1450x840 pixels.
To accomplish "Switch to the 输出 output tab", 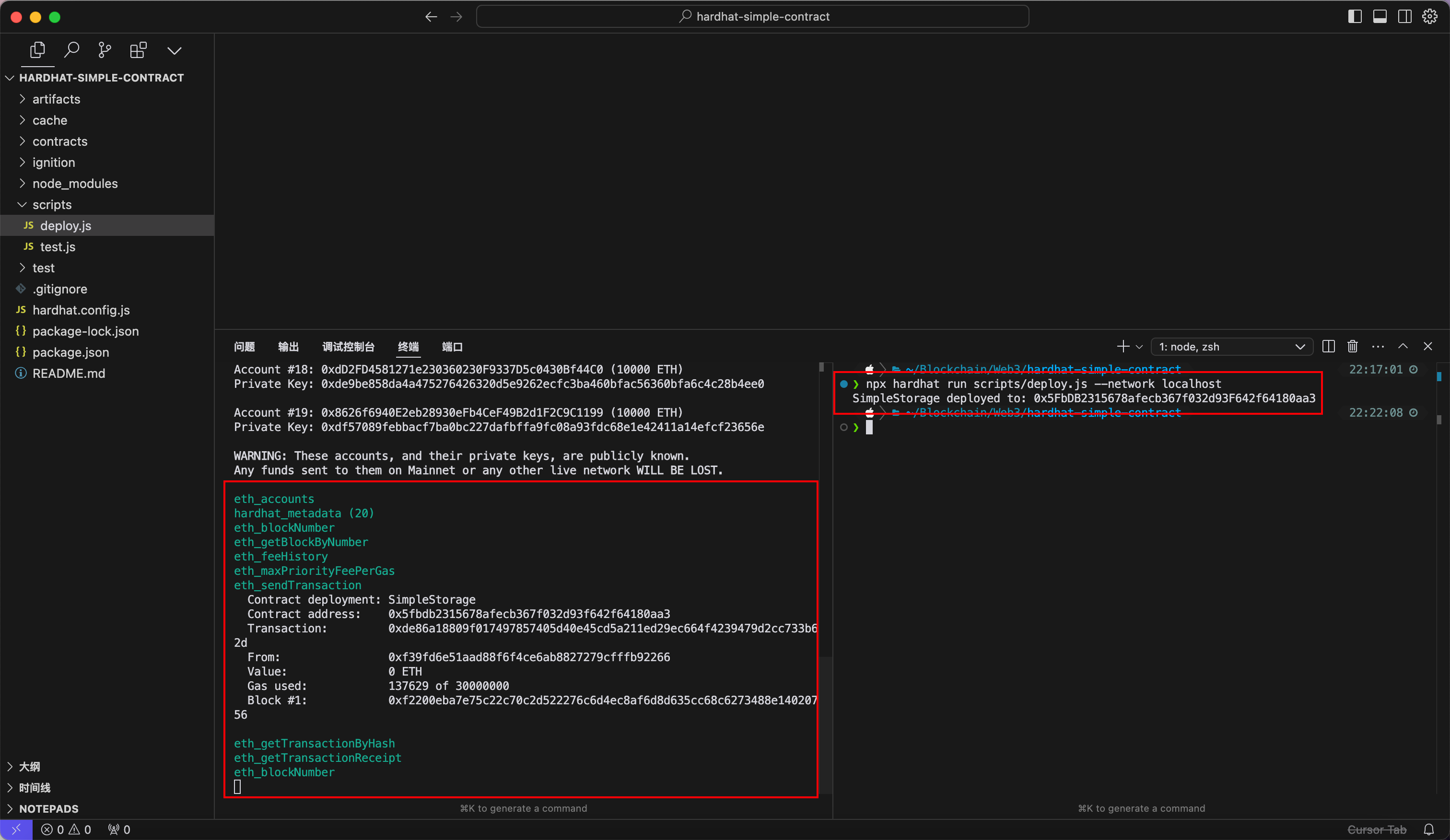I will [288, 346].
